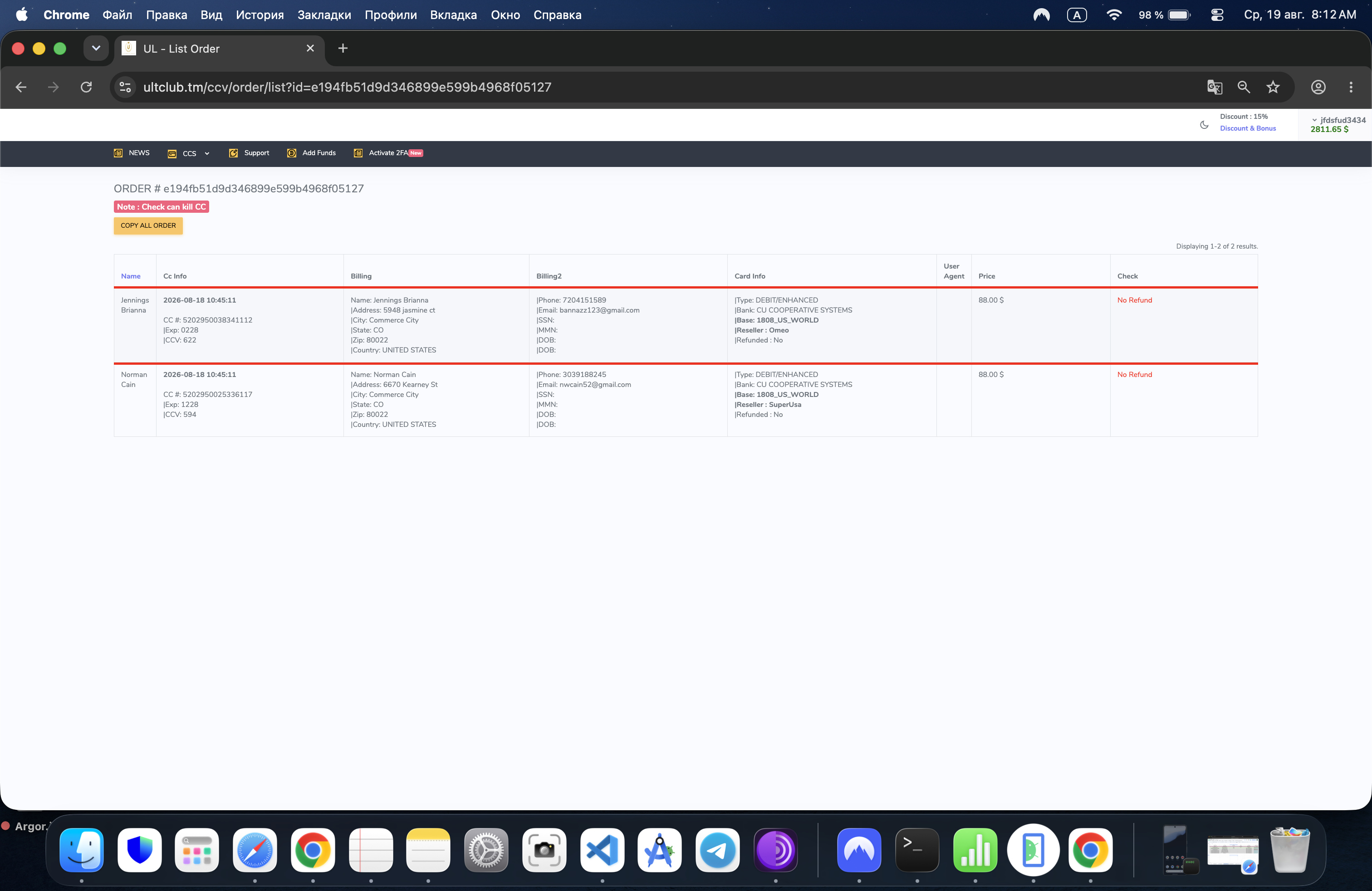Open Tor Browser from the Dock
This screenshot has height=891, width=1372.
pyautogui.click(x=775, y=850)
